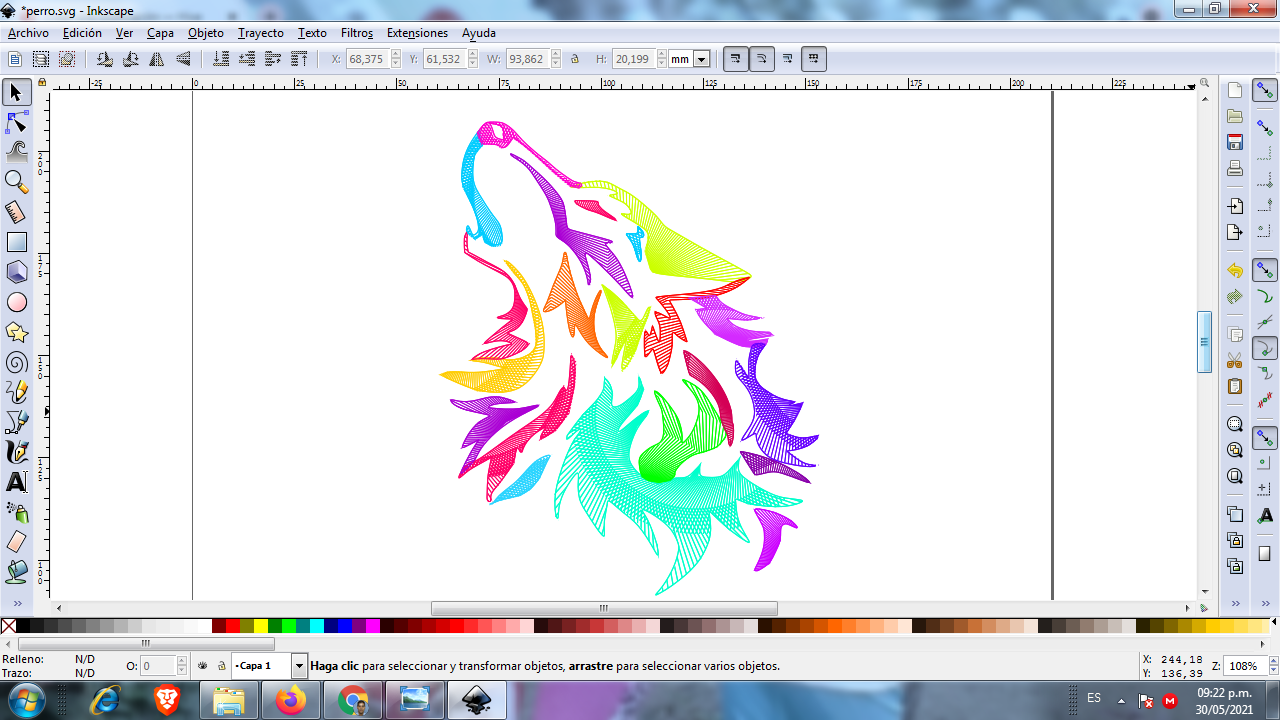This screenshot has height=720, width=1280.
Task: Expand snap bar overflow chevron
Action: click(x=1265, y=603)
